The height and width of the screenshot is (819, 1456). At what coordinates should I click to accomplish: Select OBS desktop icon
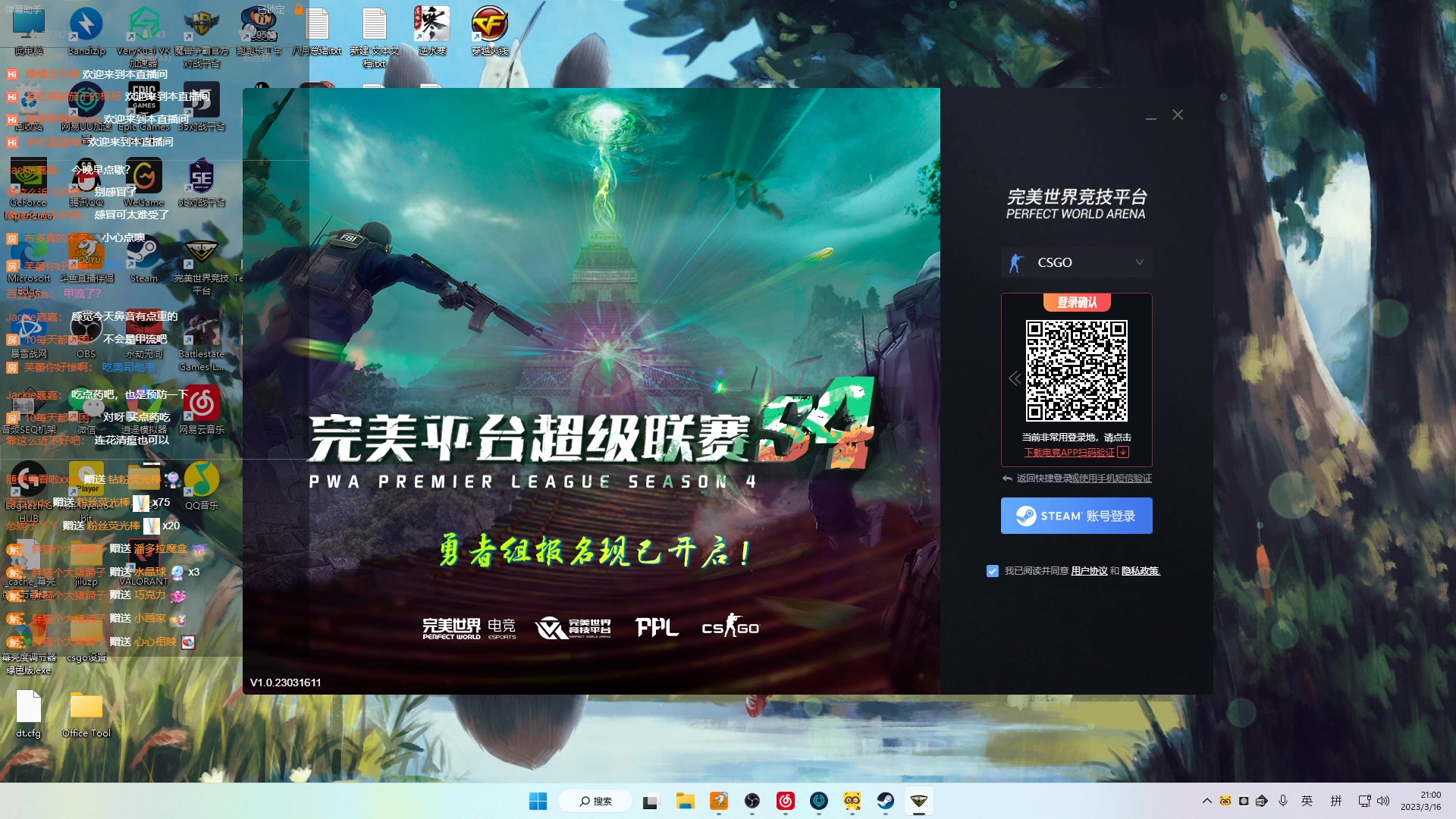tap(86, 335)
